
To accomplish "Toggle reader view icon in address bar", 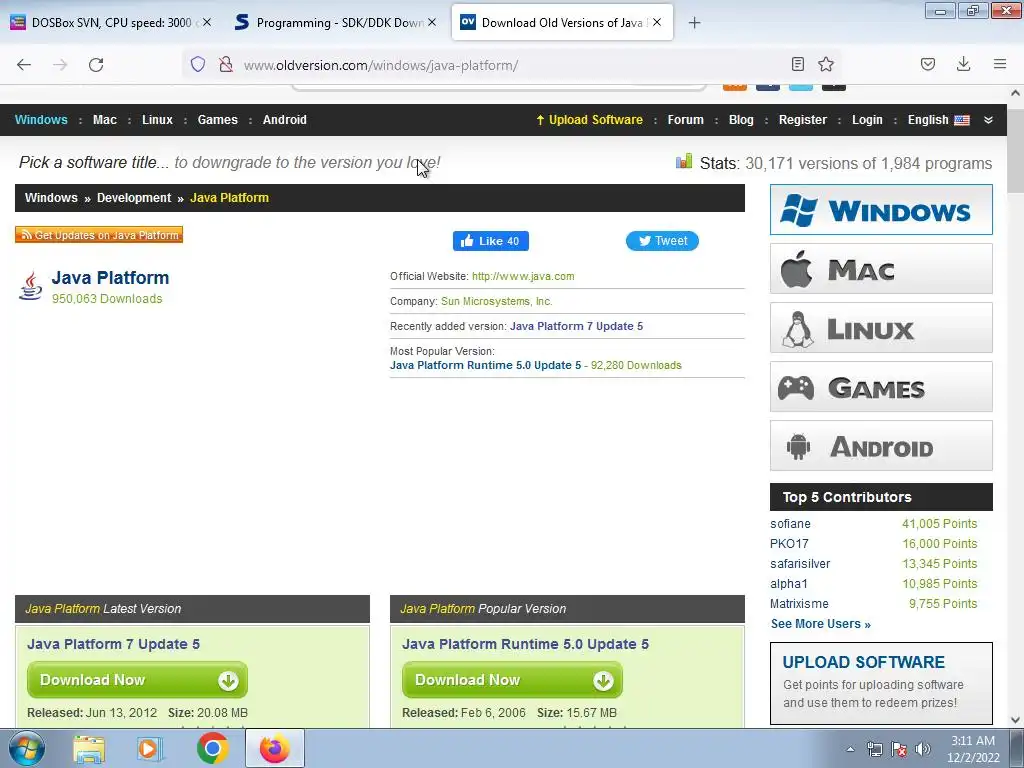I will 797,64.
